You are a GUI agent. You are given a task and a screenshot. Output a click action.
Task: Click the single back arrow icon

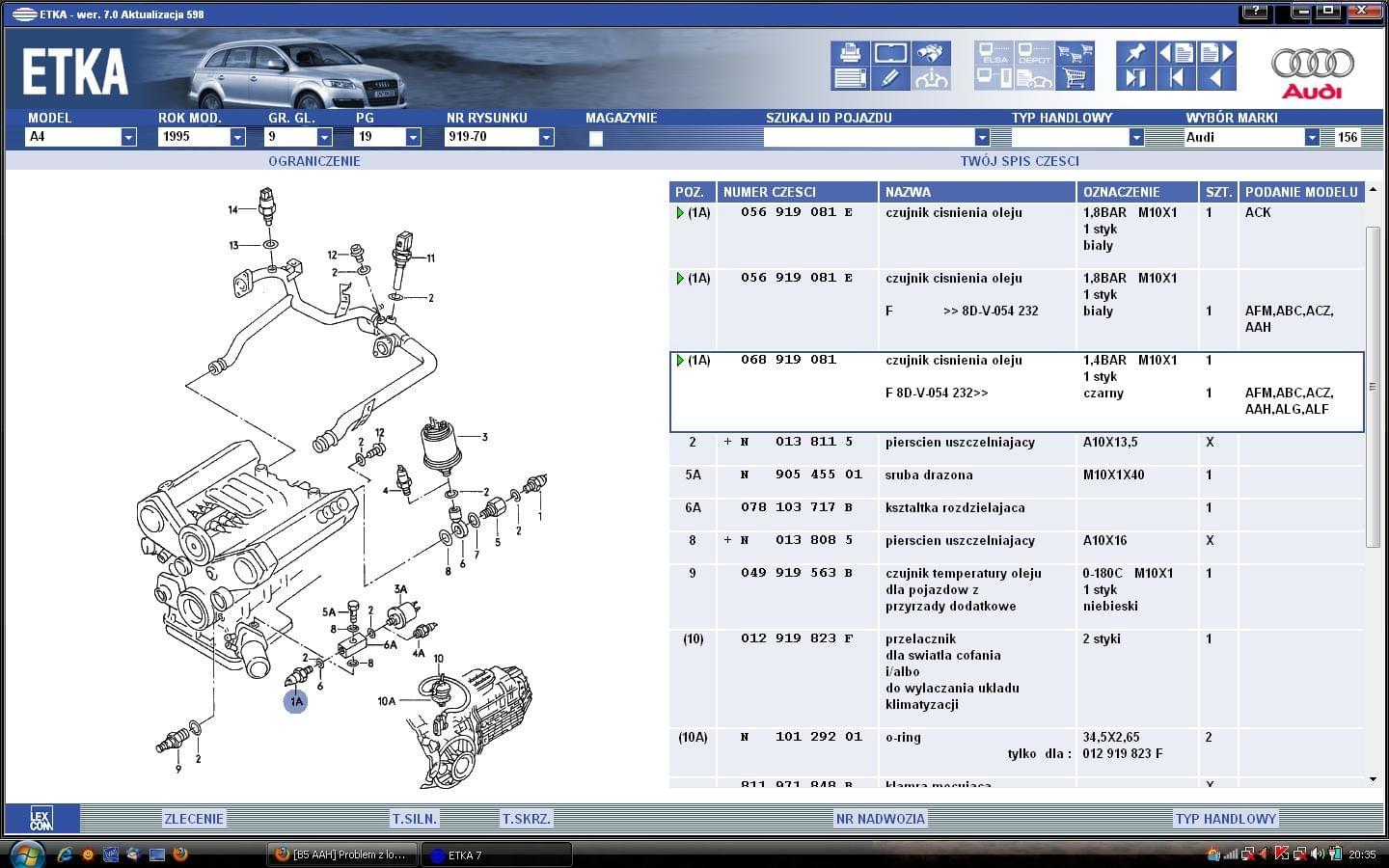pos(1216,78)
